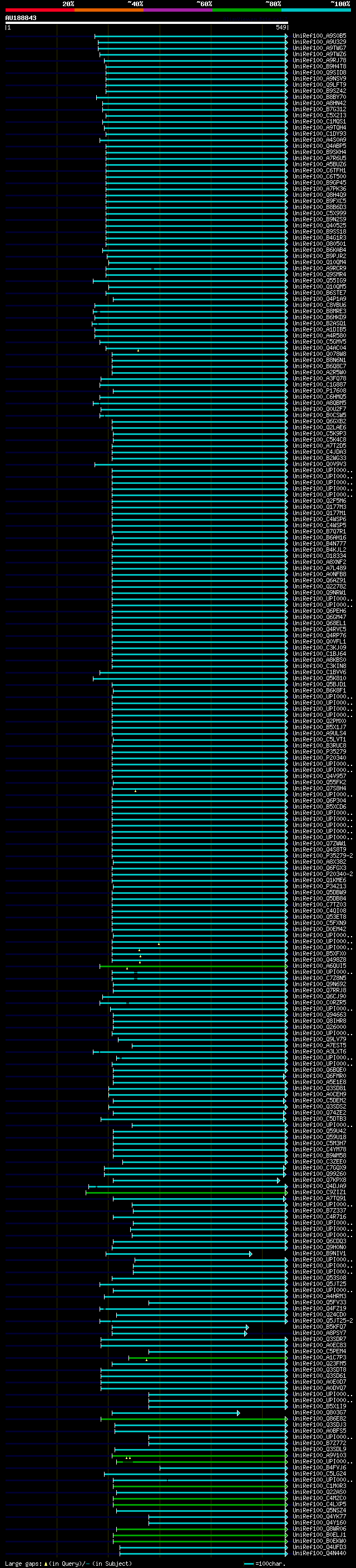
Task: Select label UniRef100_O80501
Action: [319, 244]
